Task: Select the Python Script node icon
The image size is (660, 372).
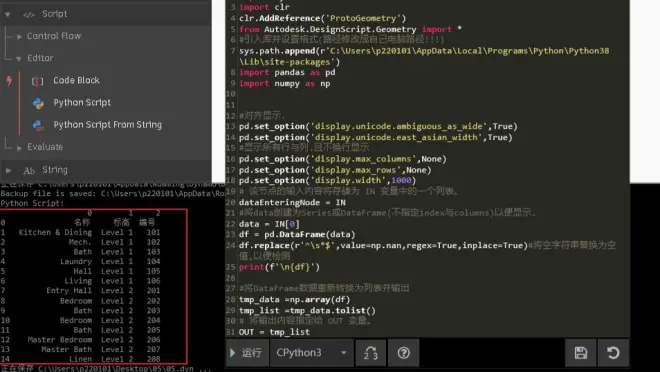Action: 38,103
